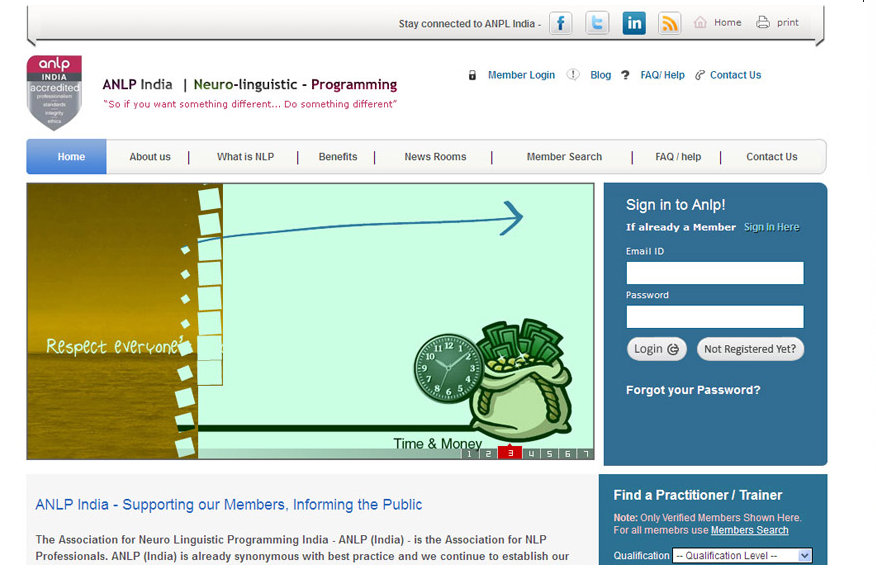Open the Qualification Level dropdown
Image resolution: width=876 pixels, height=584 pixels.
click(742, 555)
